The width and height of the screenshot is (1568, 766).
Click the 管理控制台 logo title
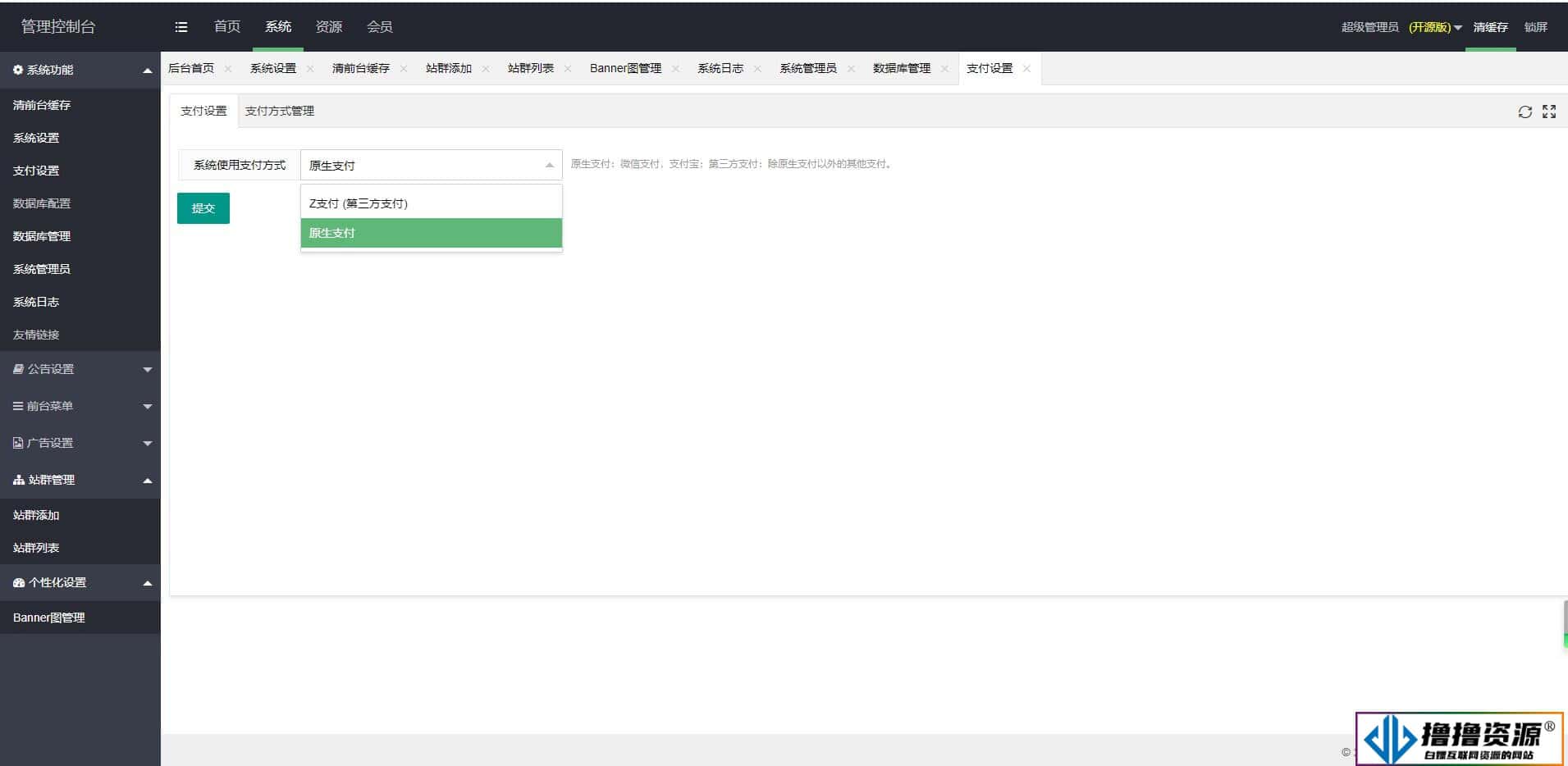[58, 27]
